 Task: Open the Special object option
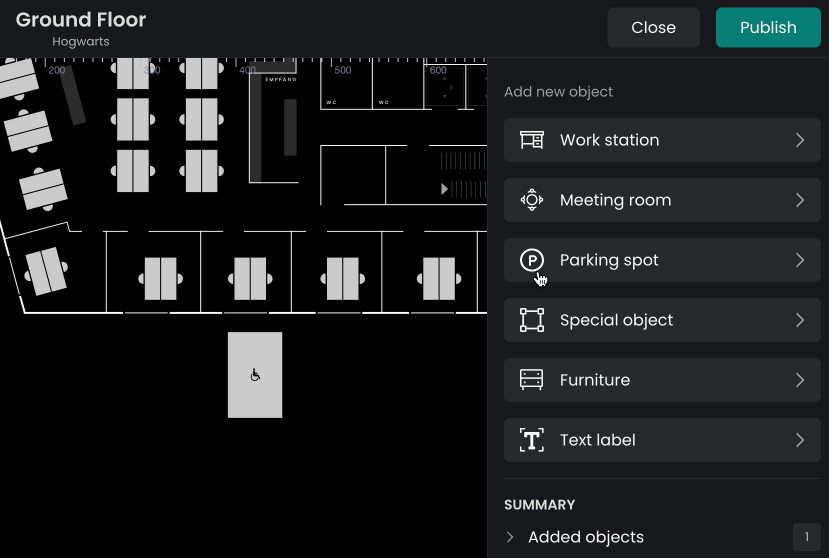pos(616,320)
